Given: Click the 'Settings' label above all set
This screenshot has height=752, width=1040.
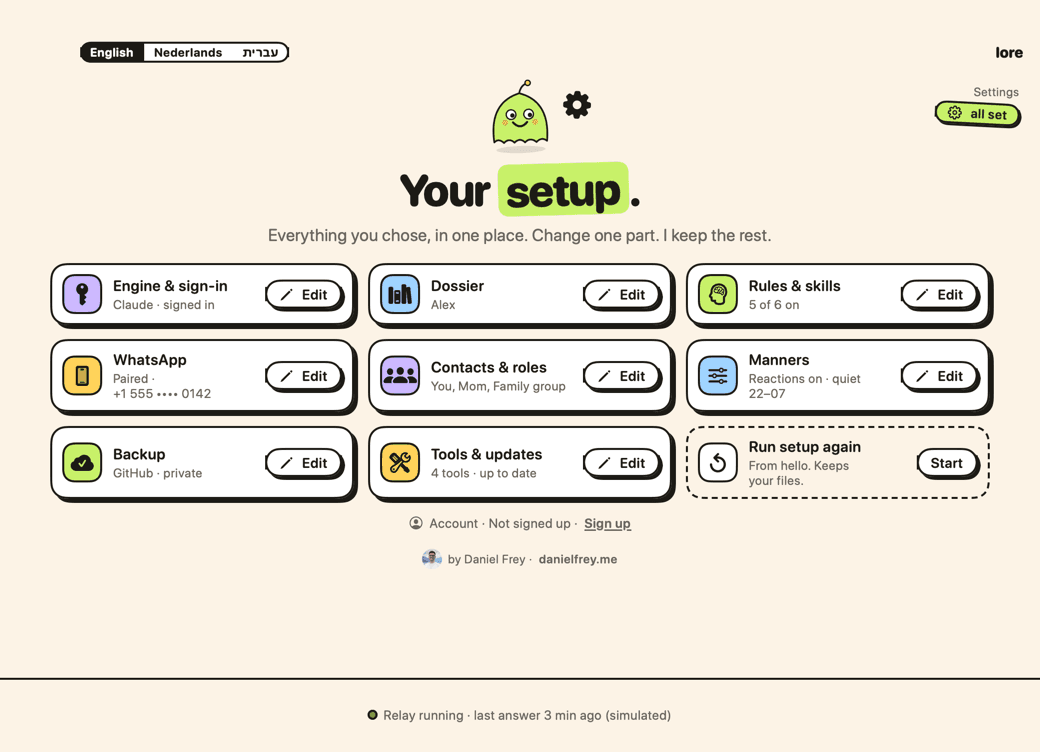Looking at the screenshot, I should click(x=996, y=92).
